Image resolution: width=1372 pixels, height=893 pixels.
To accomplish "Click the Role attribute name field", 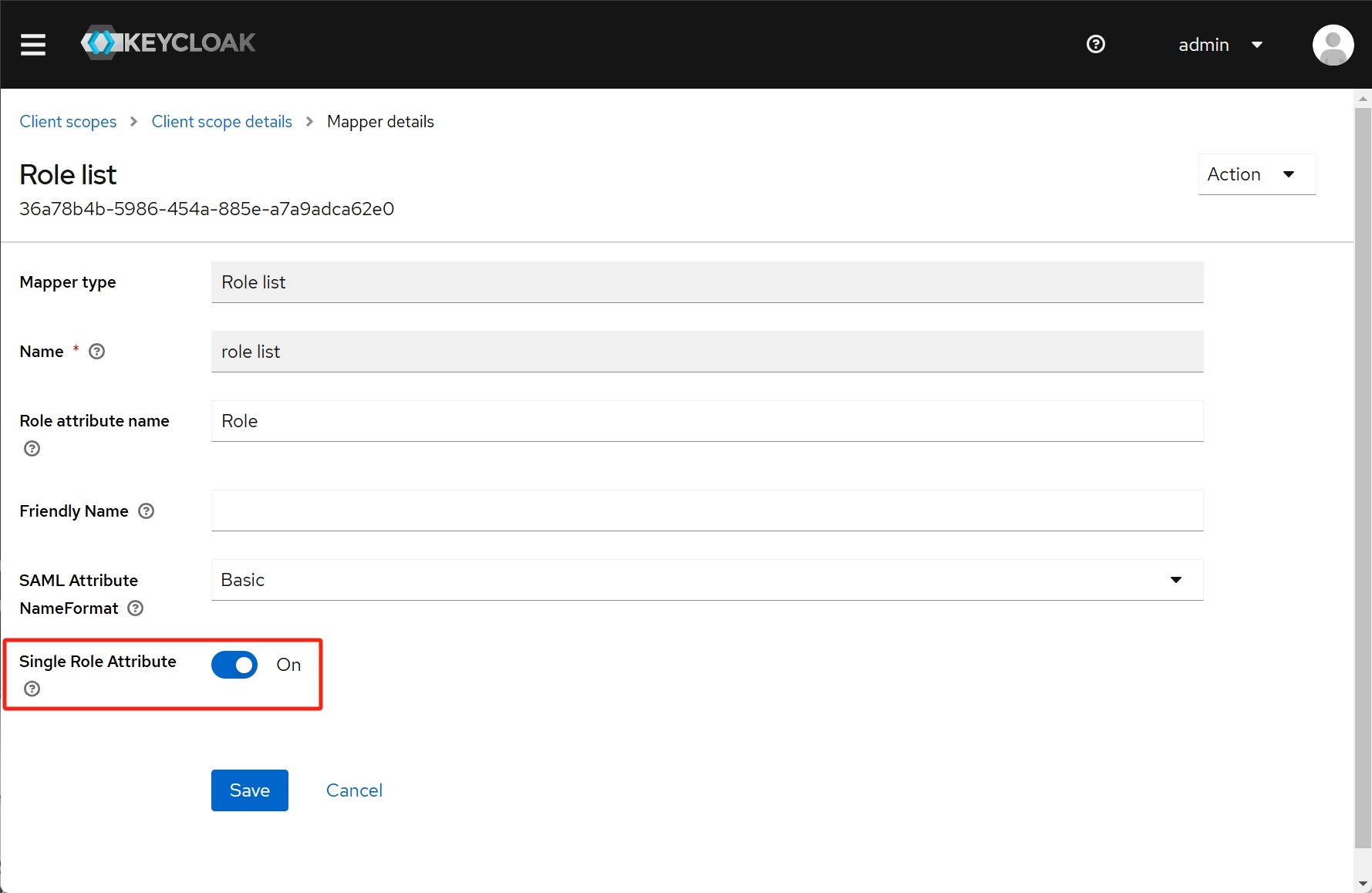I will pyautogui.click(x=706, y=421).
